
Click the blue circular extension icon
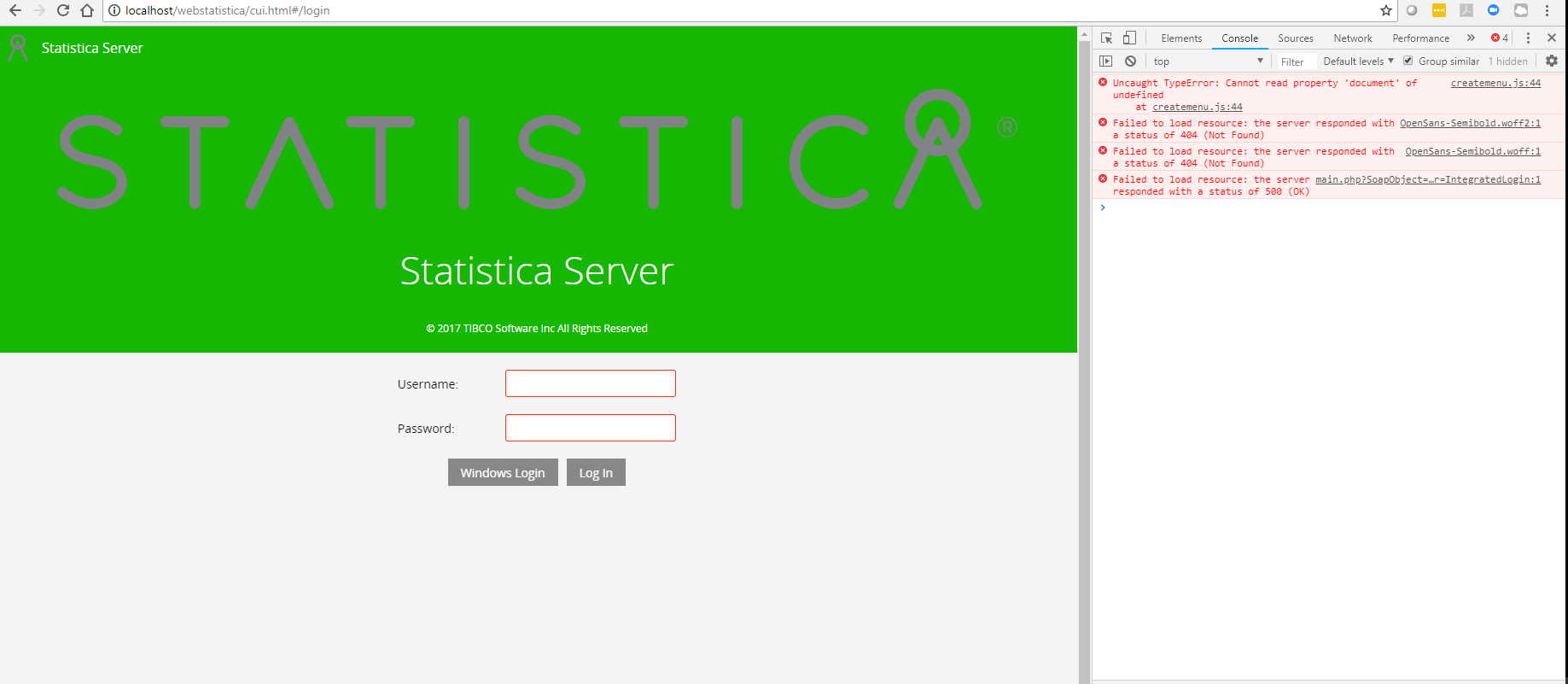[x=1493, y=10]
